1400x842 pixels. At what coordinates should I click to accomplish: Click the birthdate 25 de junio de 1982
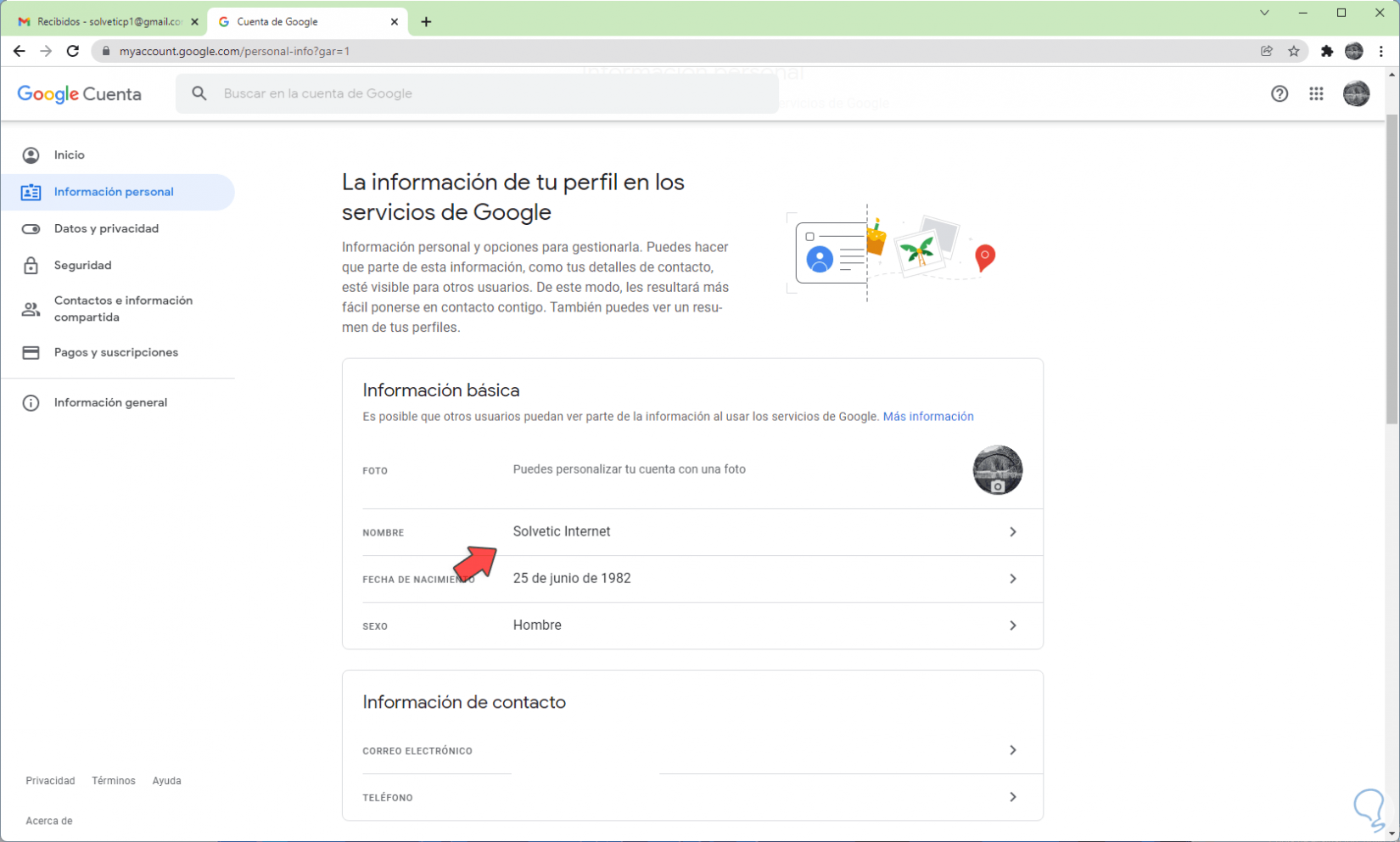[572, 578]
